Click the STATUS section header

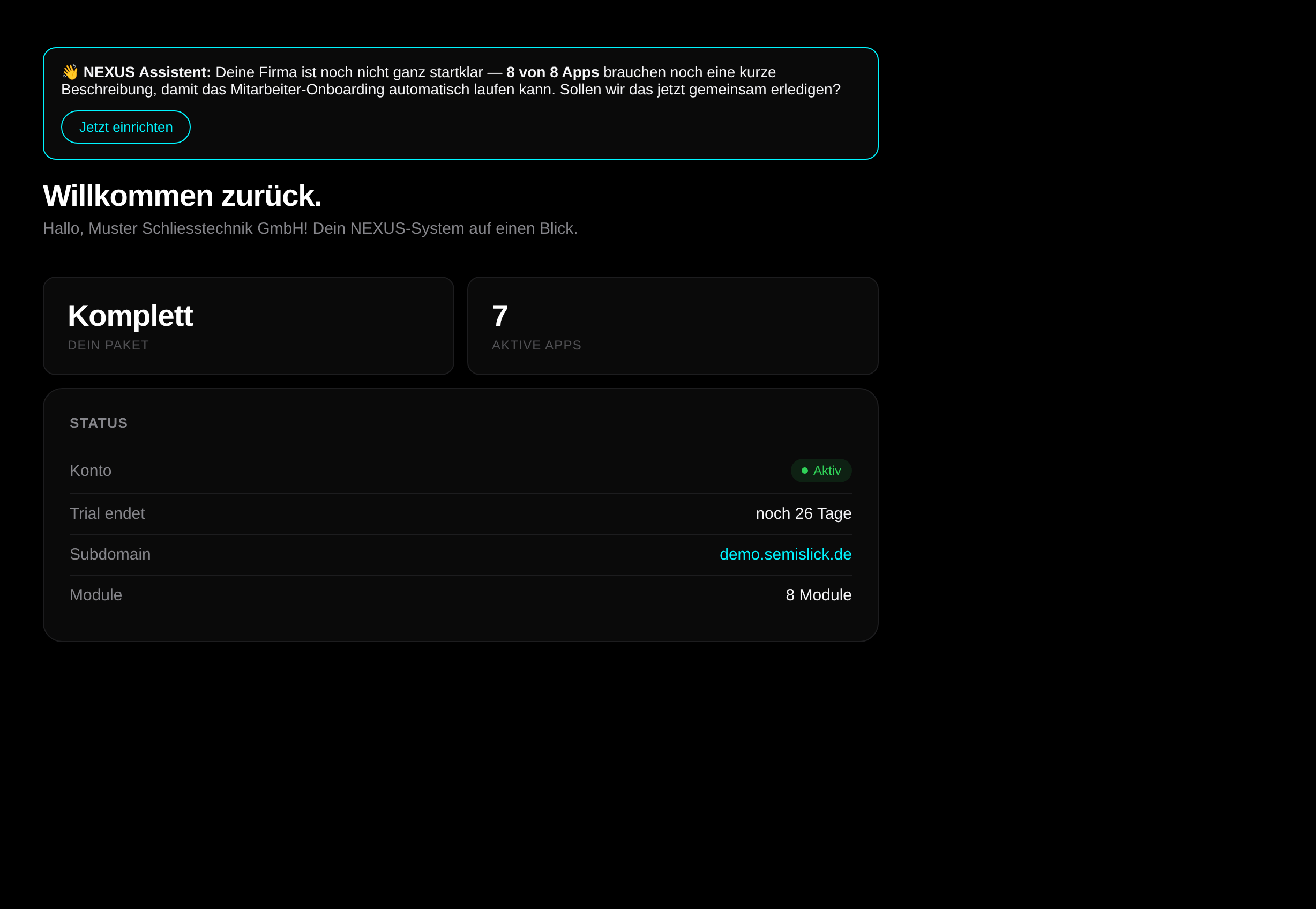pos(99,423)
